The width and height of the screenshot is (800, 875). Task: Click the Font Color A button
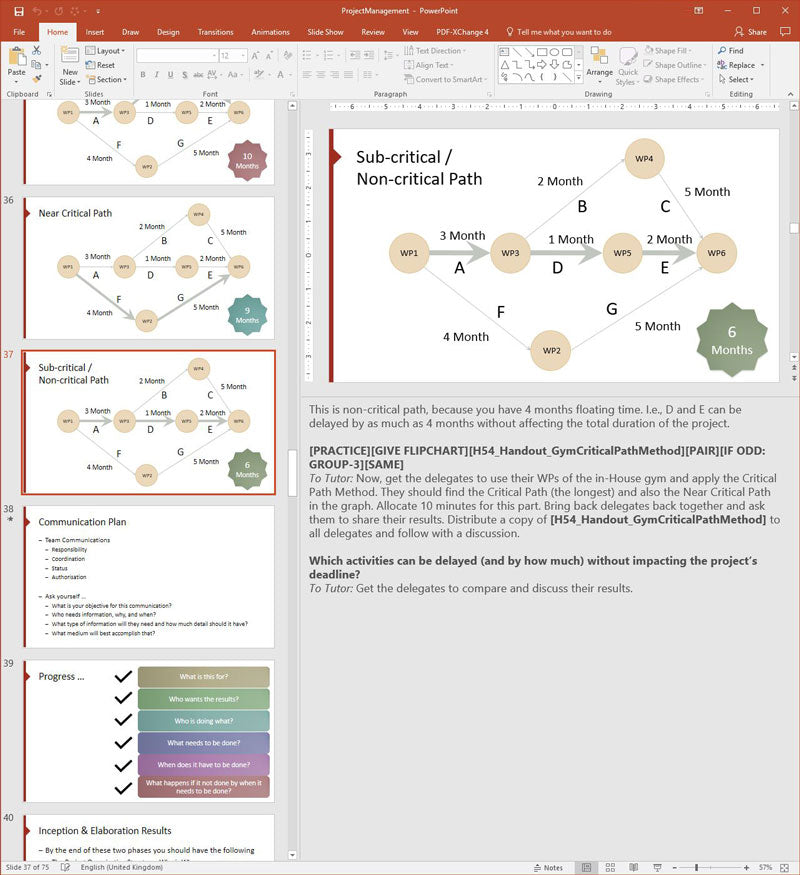pos(283,74)
